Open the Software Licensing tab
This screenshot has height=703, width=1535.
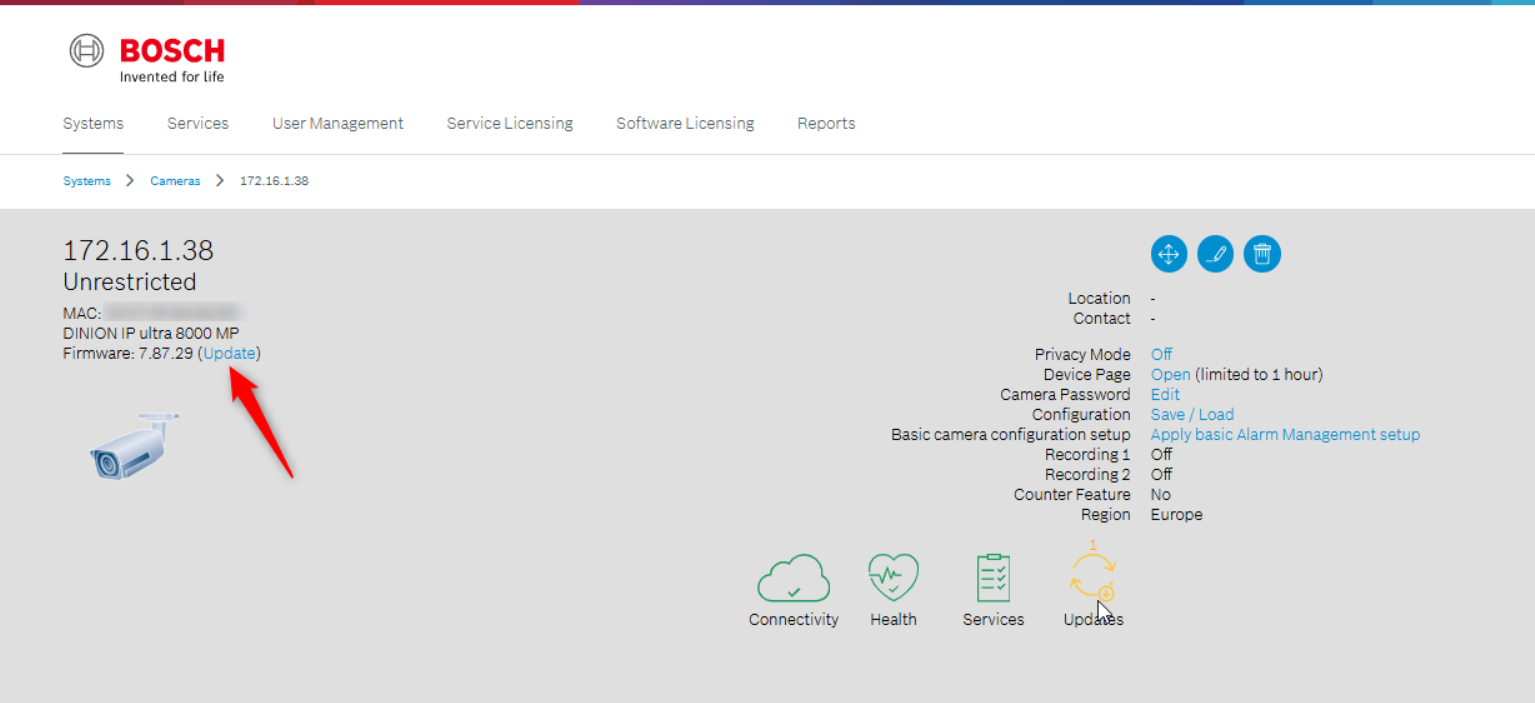click(685, 124)
